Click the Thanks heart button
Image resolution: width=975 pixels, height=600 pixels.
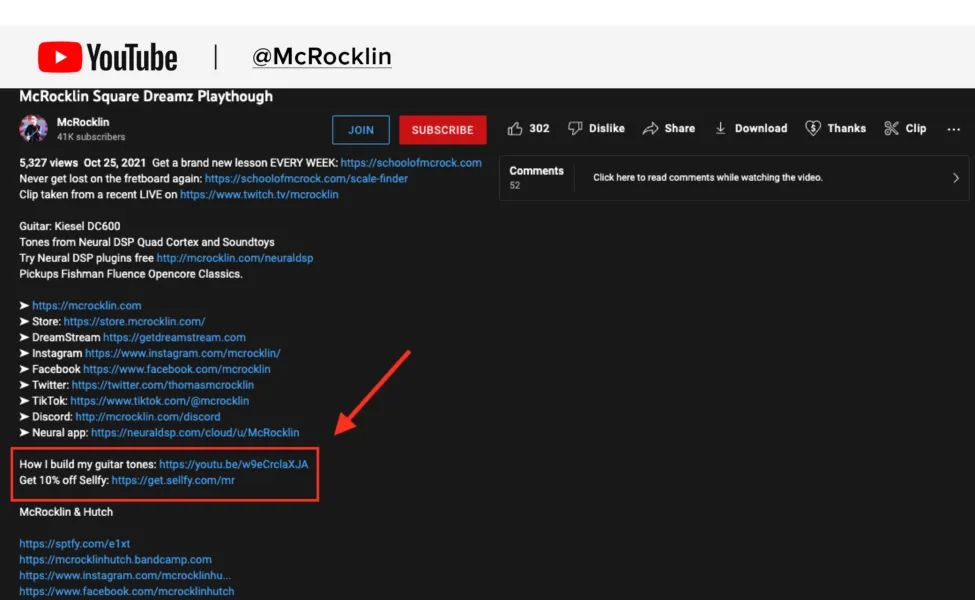[835, 129]
